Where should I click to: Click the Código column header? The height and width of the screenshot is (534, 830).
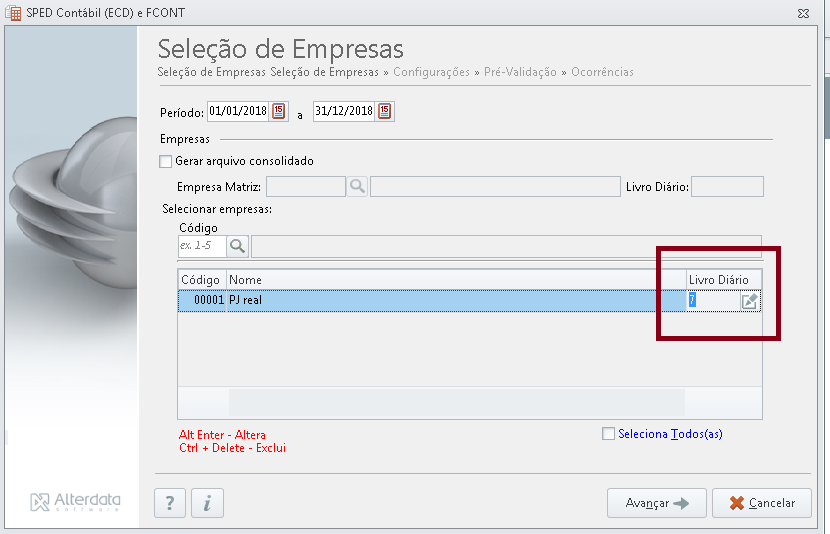click(202, 280)
